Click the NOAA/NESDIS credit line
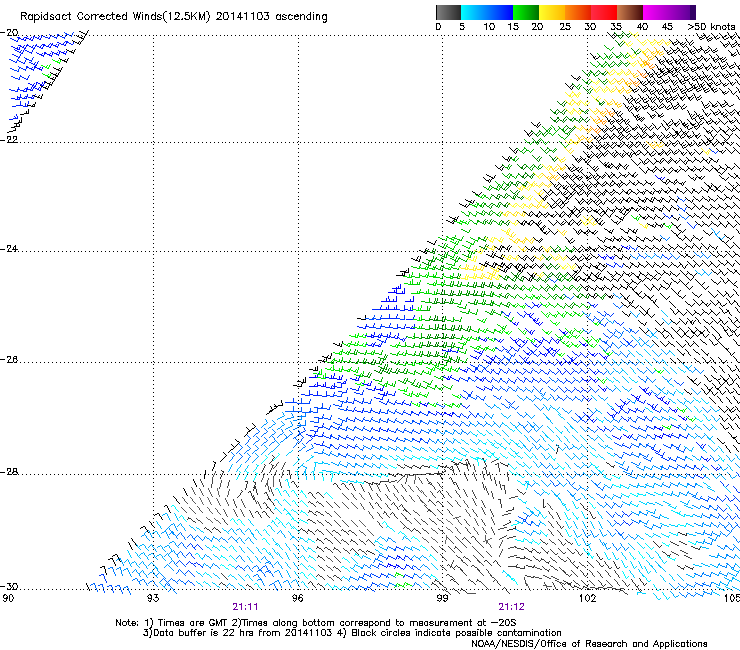 589,644
